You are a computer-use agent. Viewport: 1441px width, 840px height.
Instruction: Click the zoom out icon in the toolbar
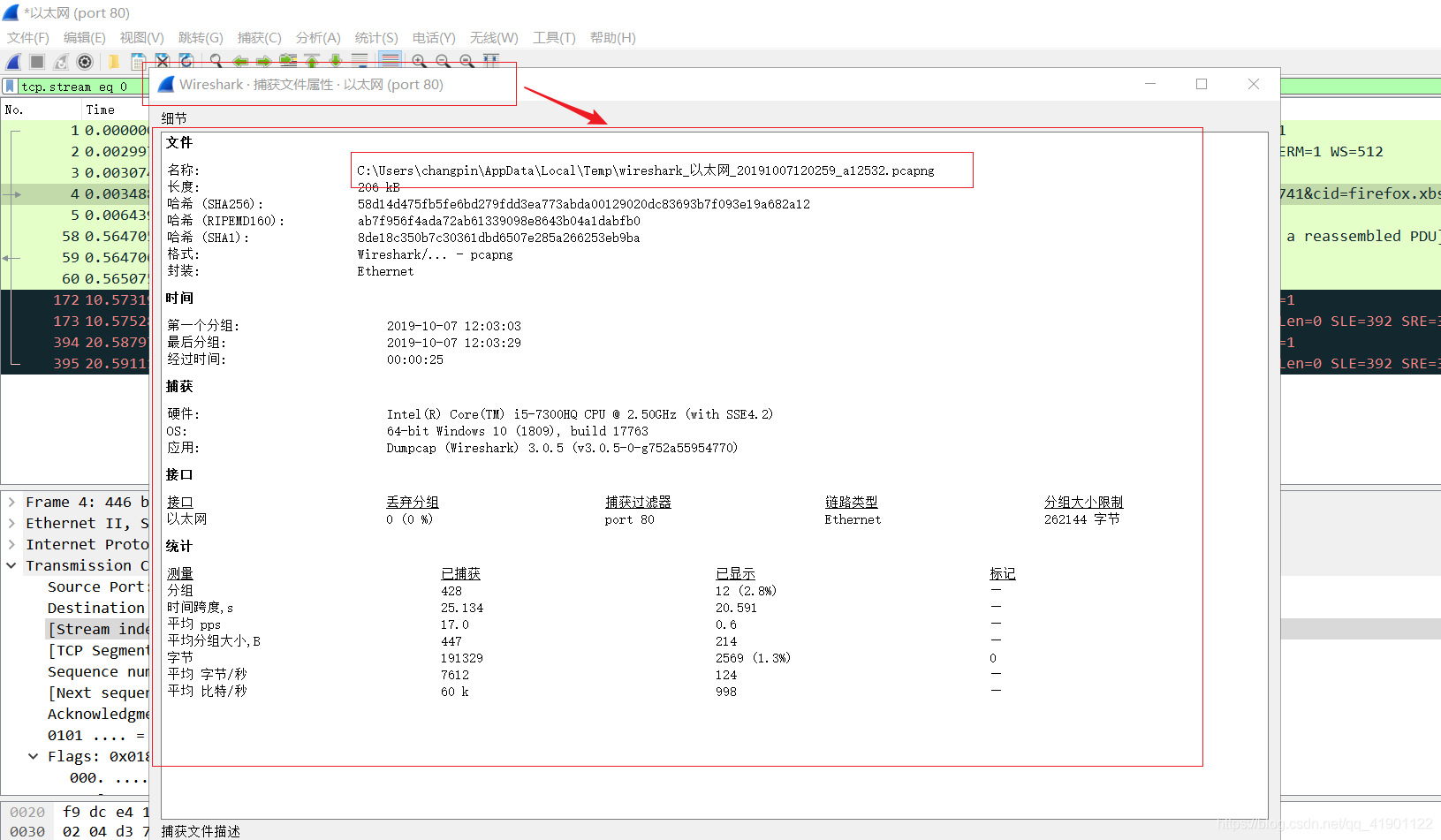pos(443,61)
